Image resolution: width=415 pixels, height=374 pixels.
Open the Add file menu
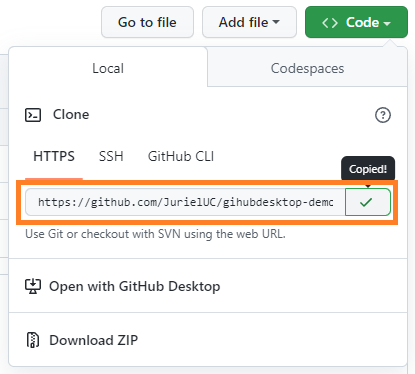tap(249, 22)
